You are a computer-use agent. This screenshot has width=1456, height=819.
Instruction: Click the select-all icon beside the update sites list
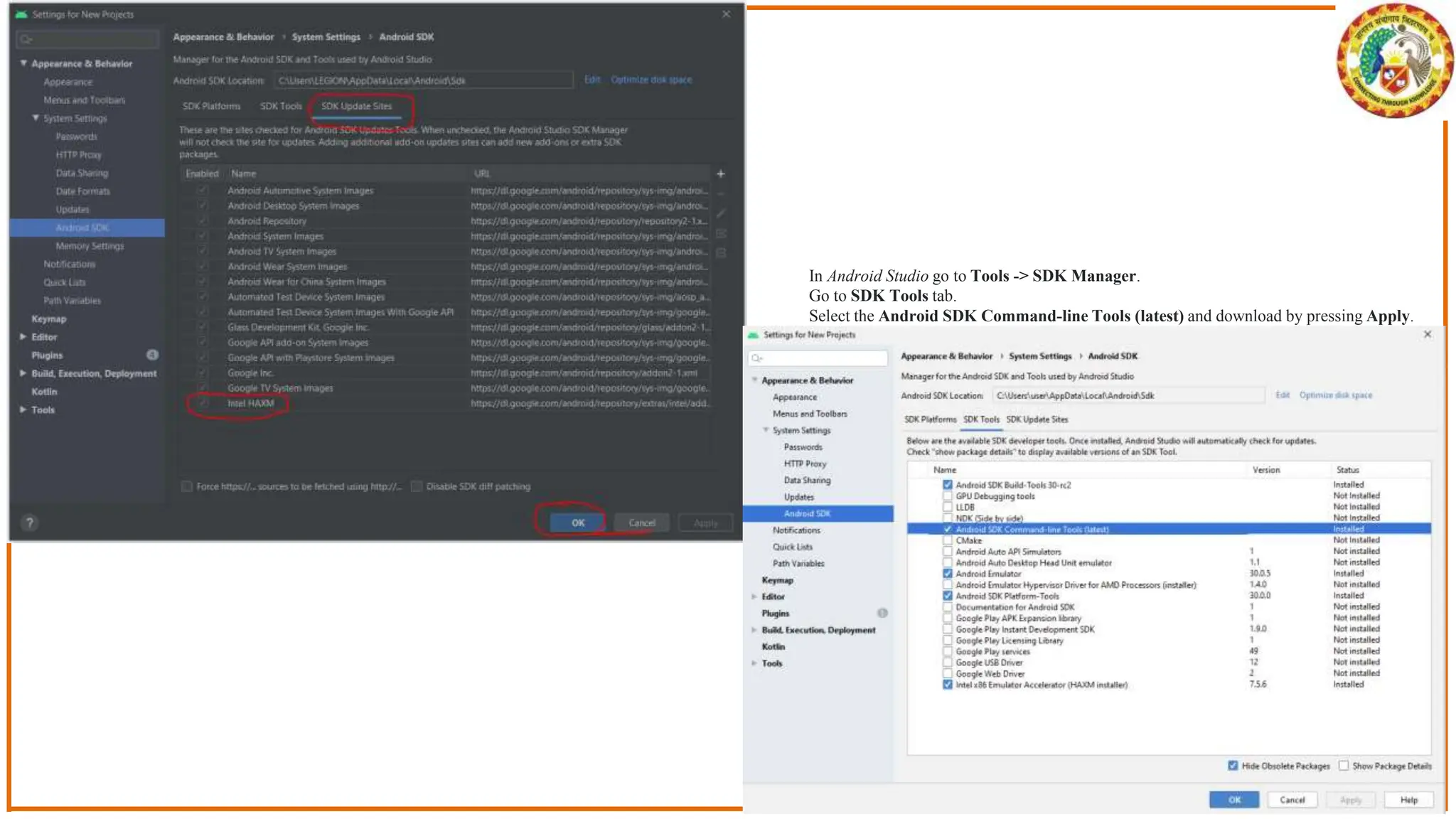(x=720, y=233)
